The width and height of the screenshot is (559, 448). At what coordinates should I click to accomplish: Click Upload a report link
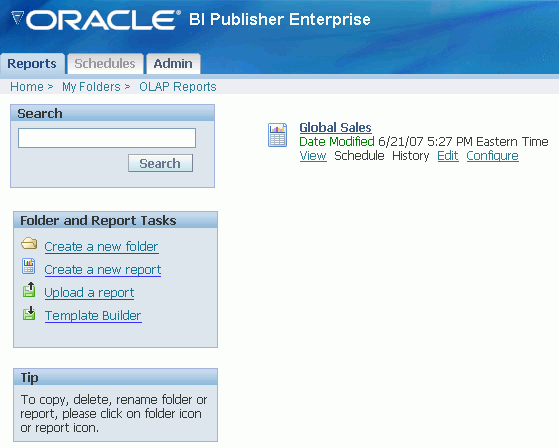(89, 293)
